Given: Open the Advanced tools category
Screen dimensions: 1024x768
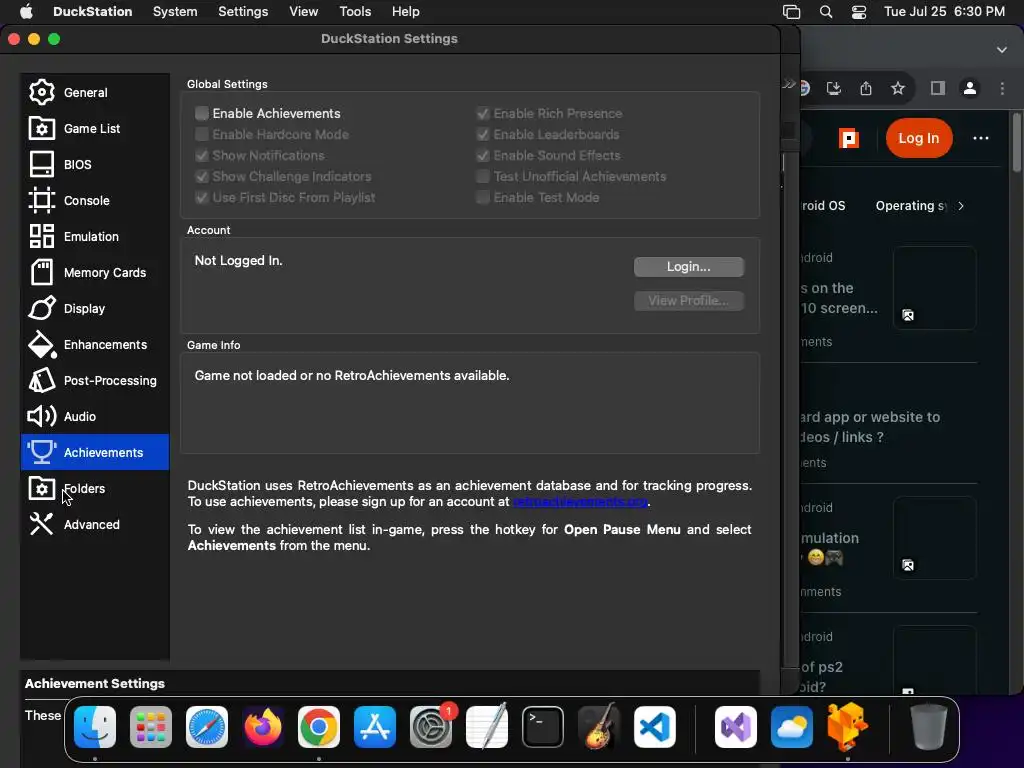Looking at the screenshot, I should coord(95,524).
